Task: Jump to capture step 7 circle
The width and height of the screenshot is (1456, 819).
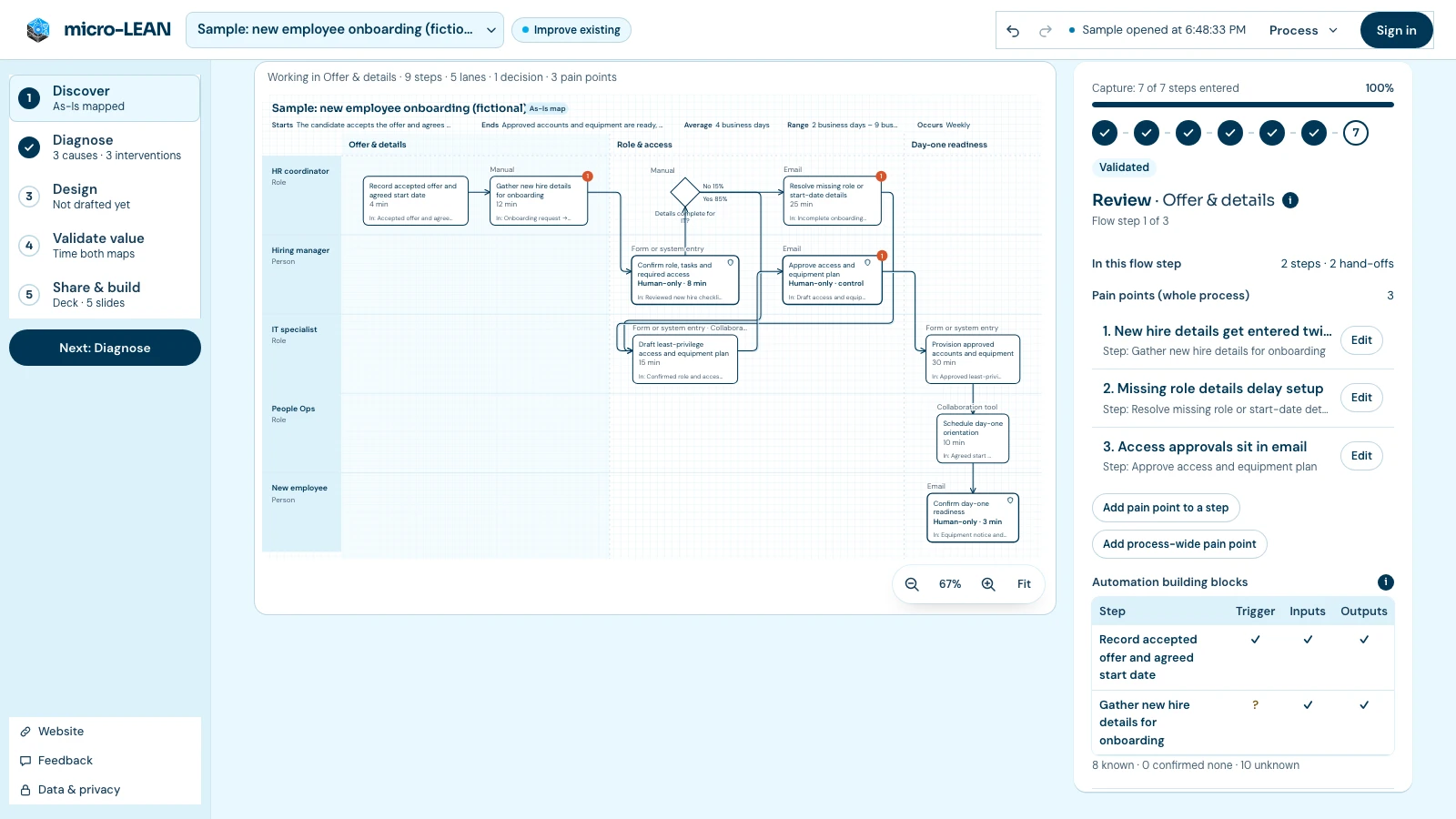Action: [x=1356, y=133]
